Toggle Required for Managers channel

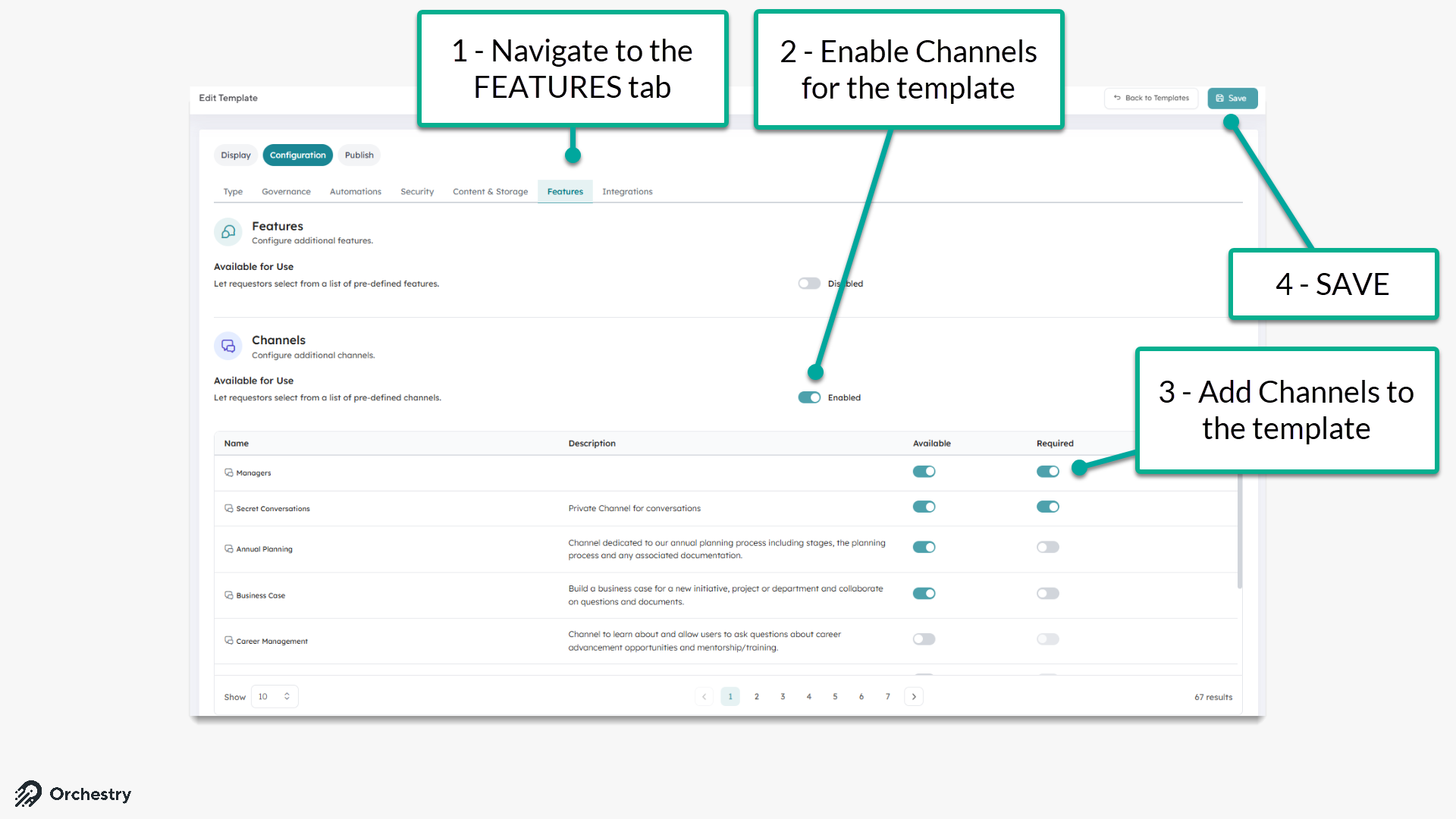(x=1048, y=472)
